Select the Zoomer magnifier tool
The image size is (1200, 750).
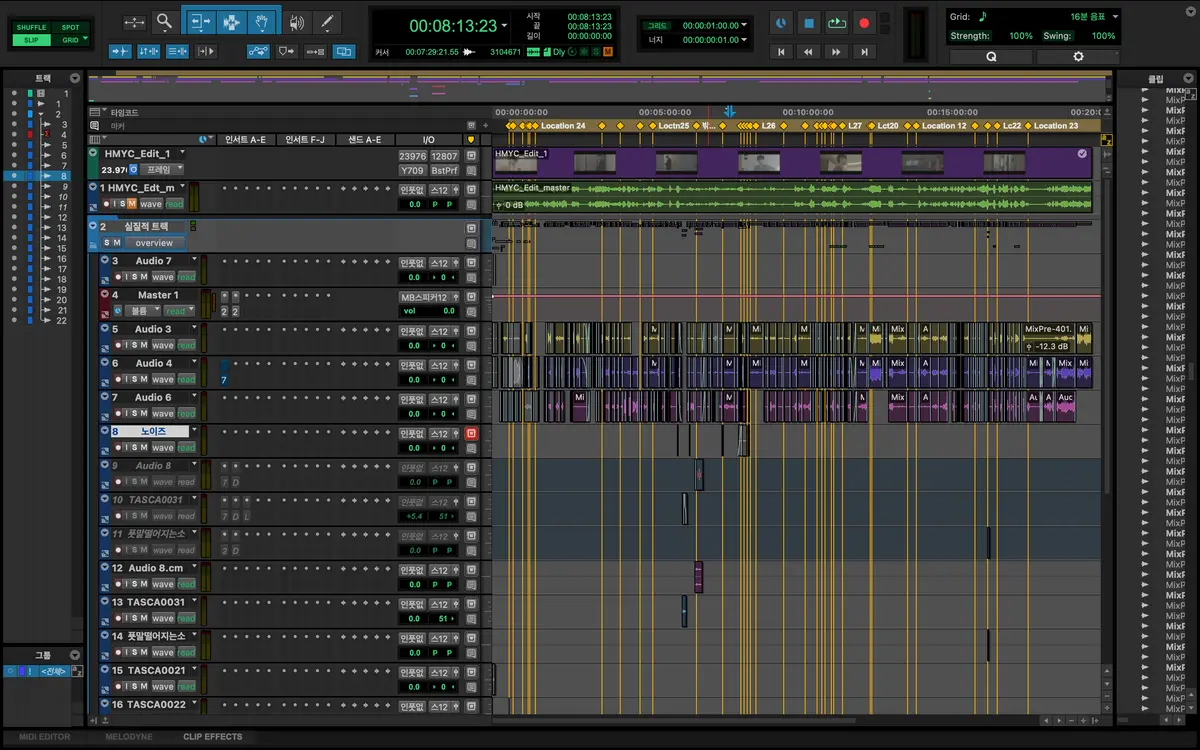[164, 21]
